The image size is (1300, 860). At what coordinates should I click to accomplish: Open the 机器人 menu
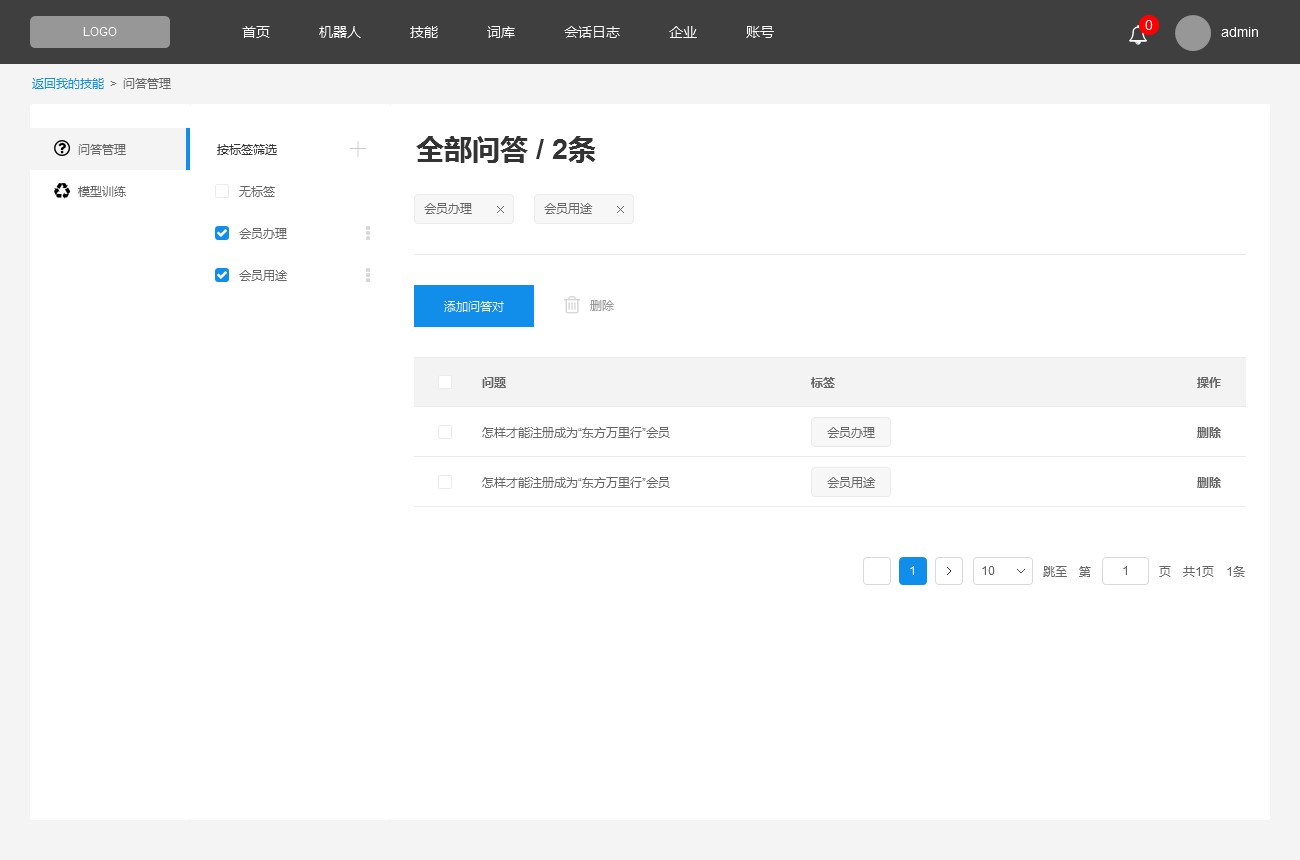340,32
